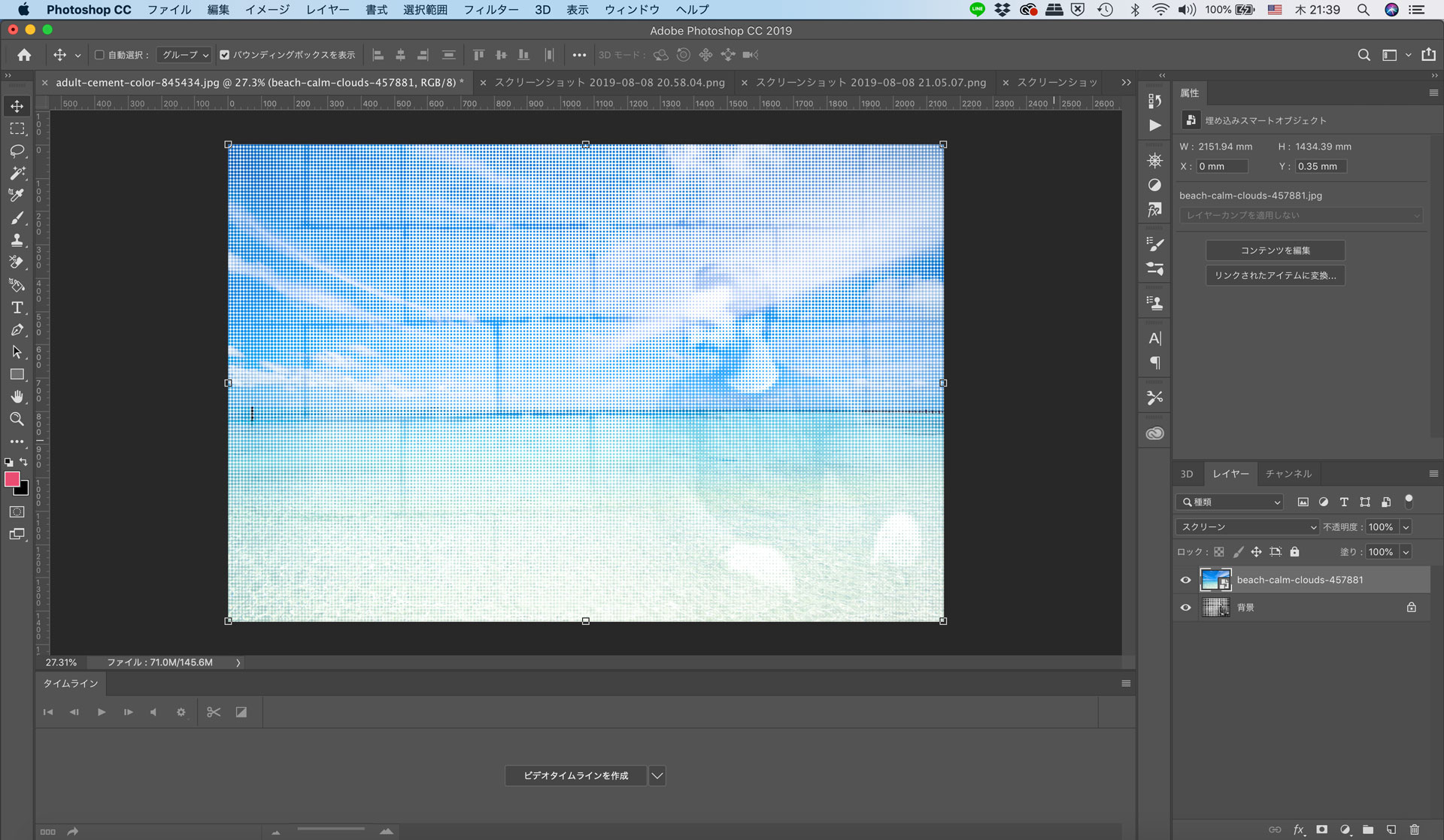Open the Actions panel play icon
Screen dimensions: 1444x840
(x=1154, y=126)
